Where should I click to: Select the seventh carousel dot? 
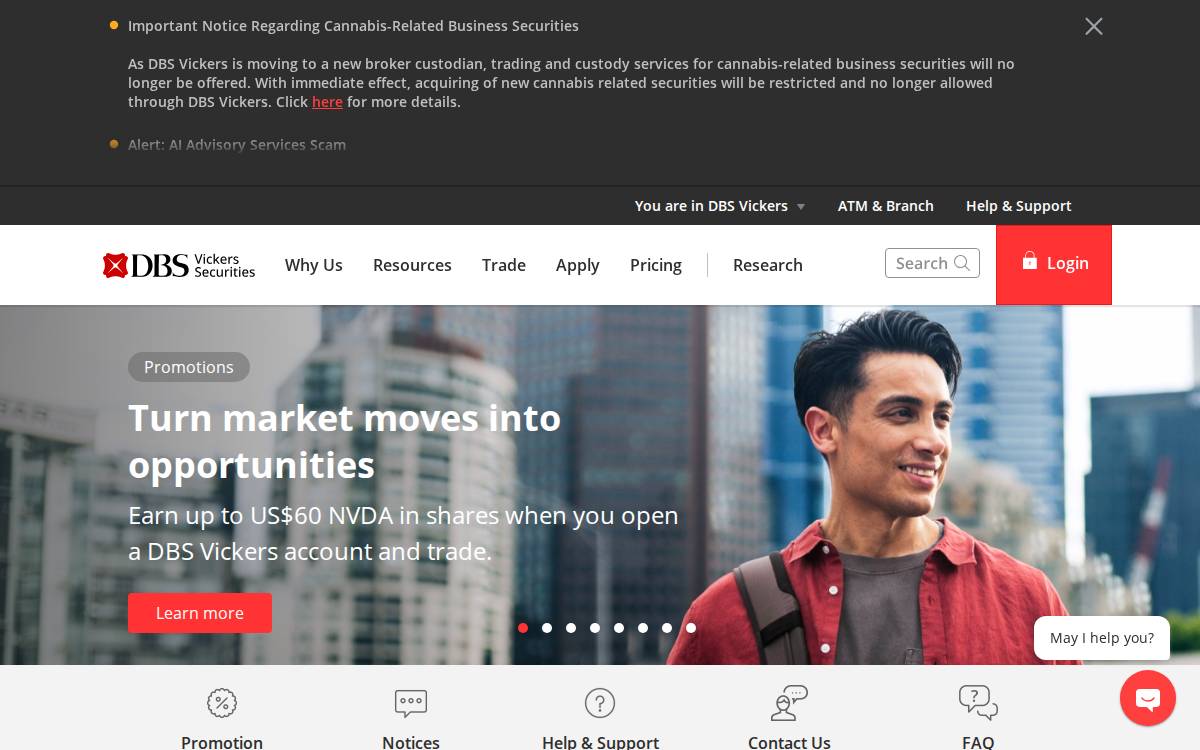point(667,628)
